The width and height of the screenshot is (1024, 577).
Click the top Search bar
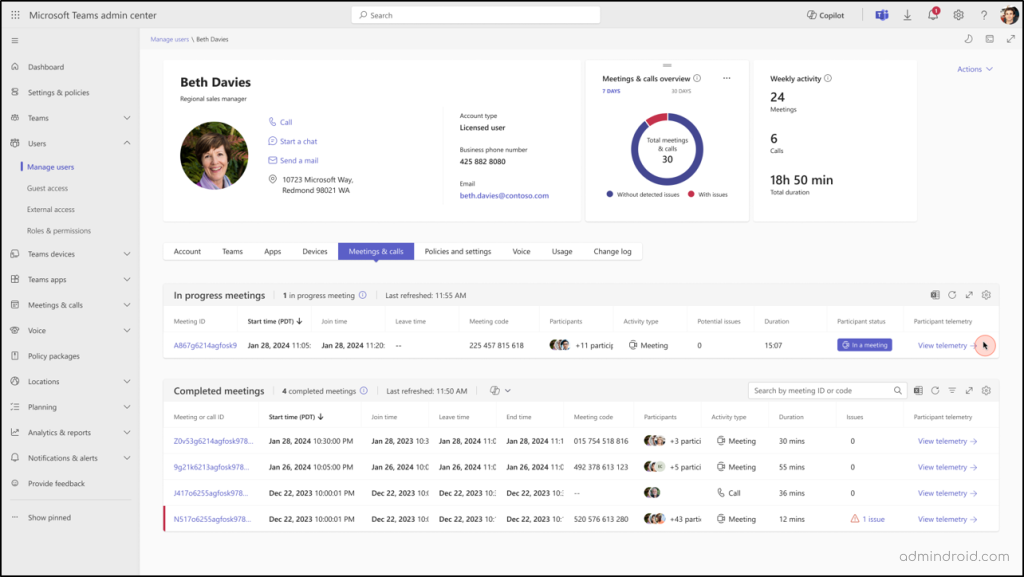(475, 14)
